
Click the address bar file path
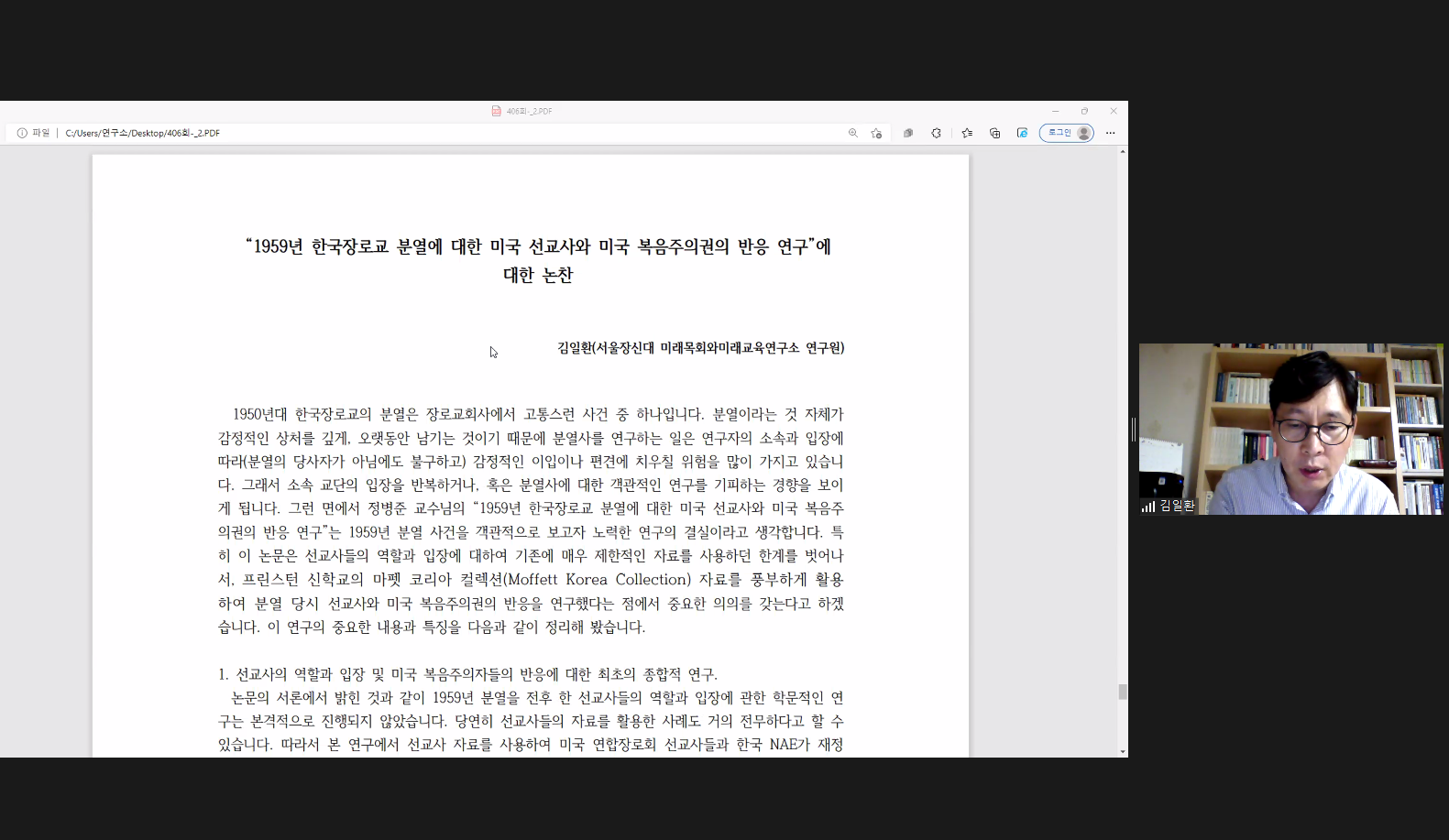point(143,133)
